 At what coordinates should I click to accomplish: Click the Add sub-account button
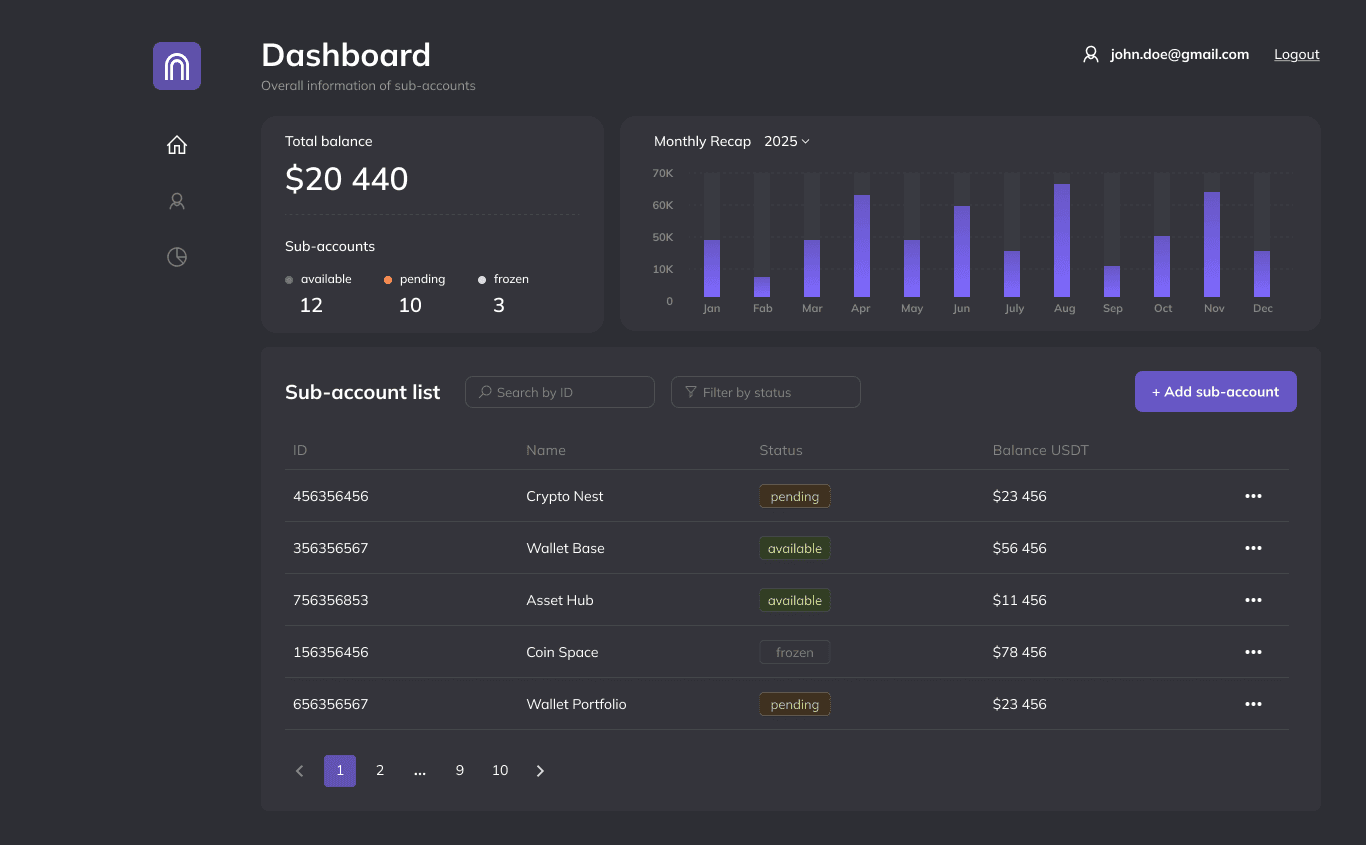(x=1216, y=392)
